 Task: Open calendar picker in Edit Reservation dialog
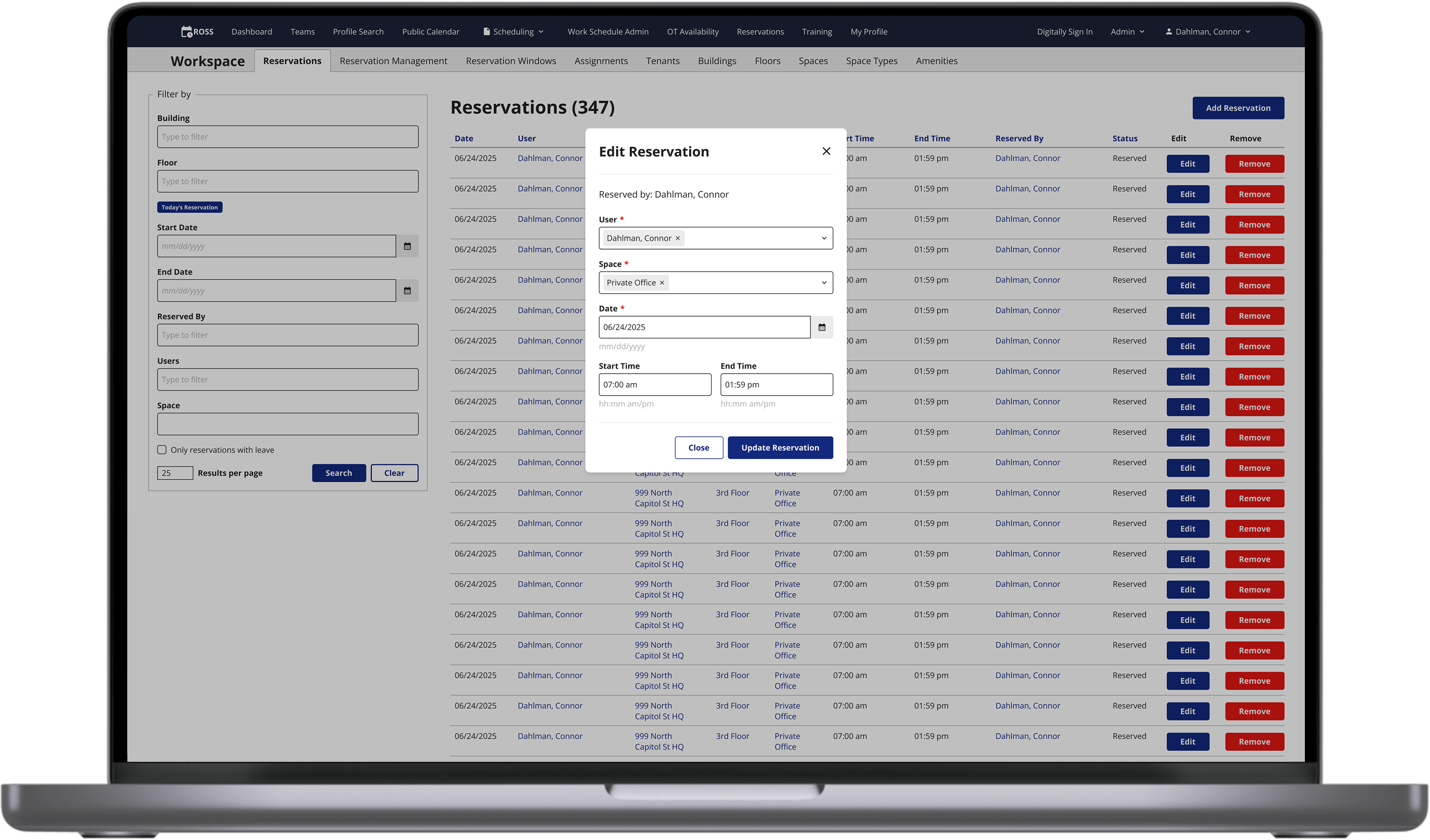821,327
